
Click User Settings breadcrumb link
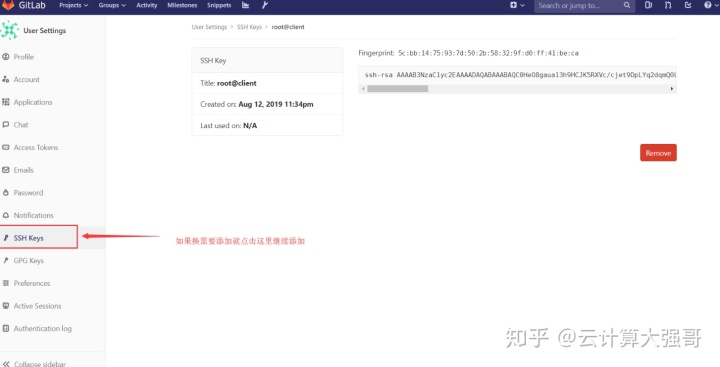coord(209,27)
